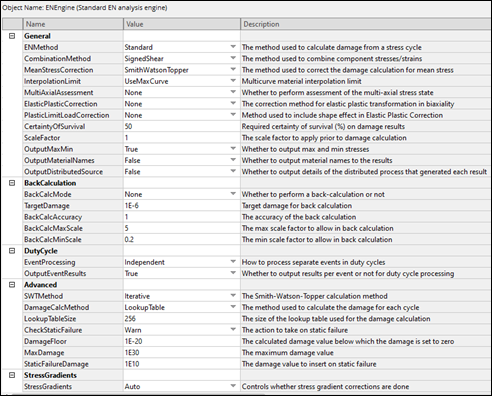Open the SWTMethod dropdown arrow
Image resolution: width=492 pixels, height=396 pixels.
[233, 296]
